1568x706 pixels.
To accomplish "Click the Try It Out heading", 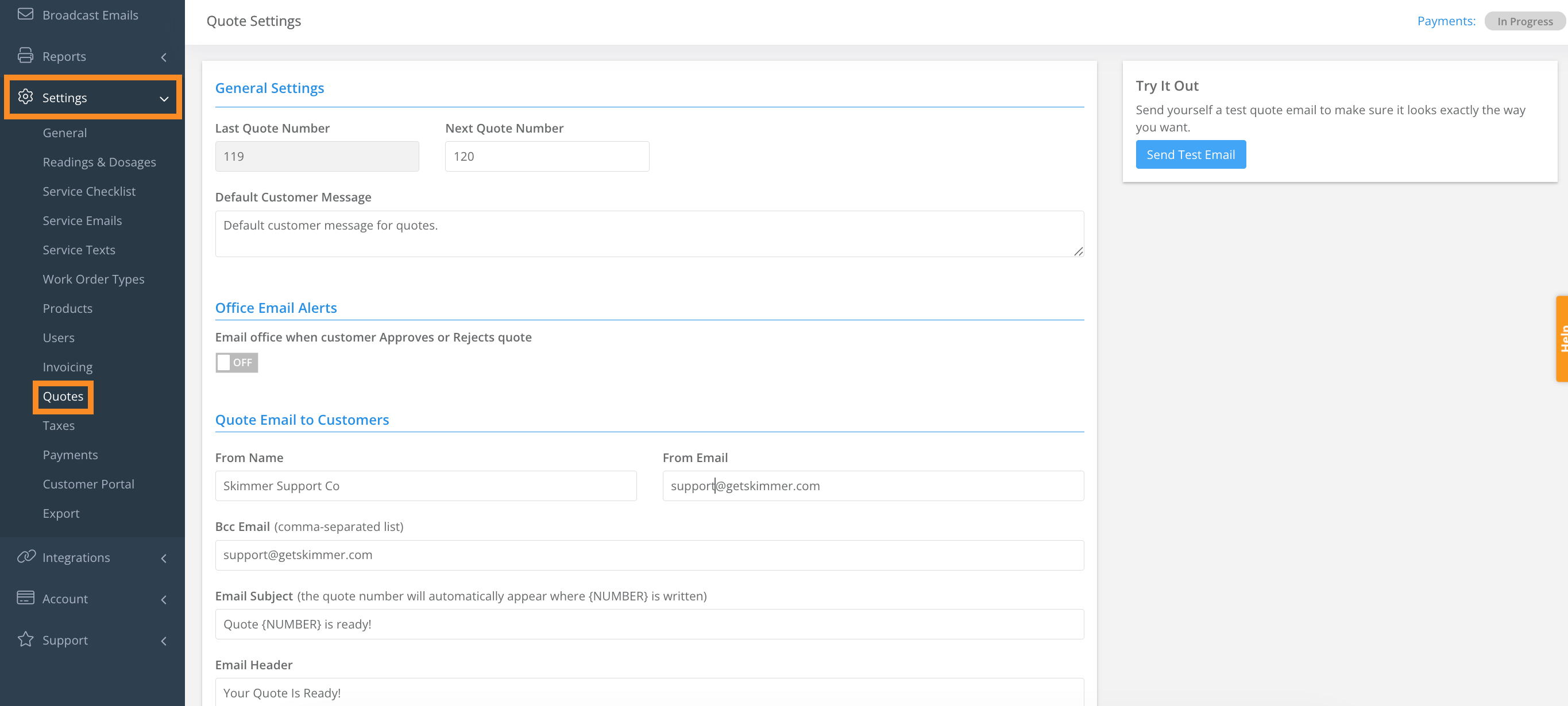I will click(1167, 86).
